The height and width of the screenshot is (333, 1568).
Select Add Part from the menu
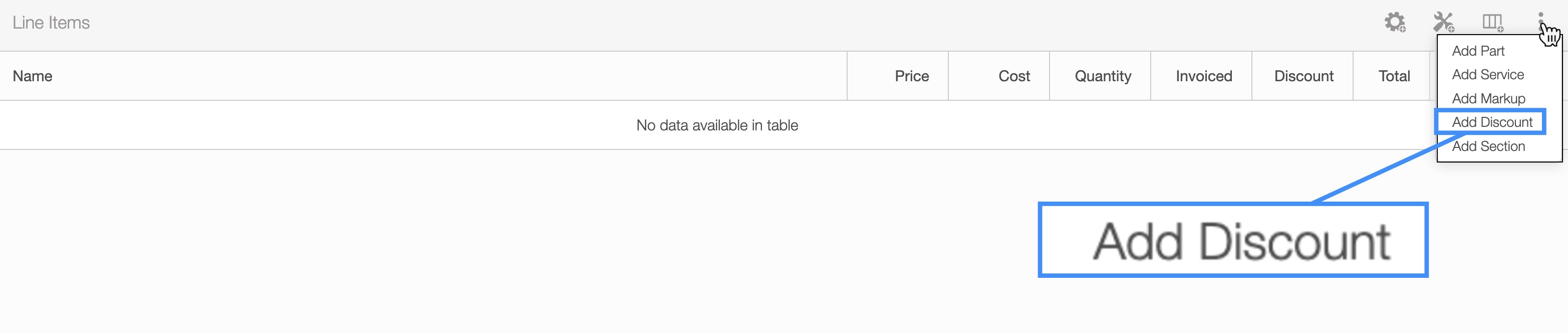point(1478,51)
